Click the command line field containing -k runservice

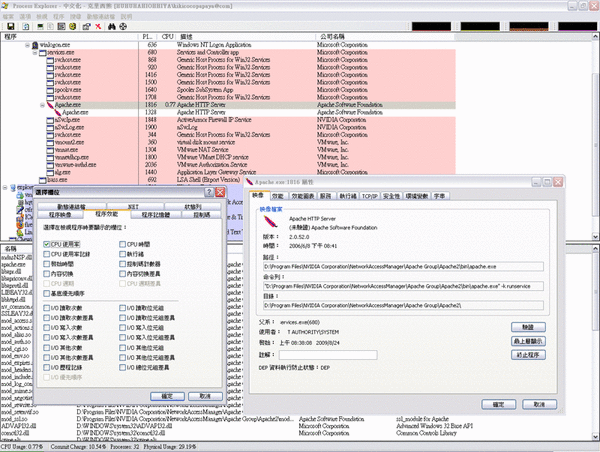point(403,286)
